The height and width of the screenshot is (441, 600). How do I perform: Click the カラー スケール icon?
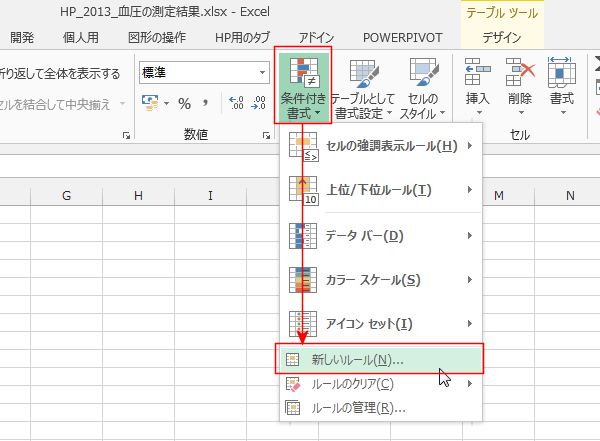coord(303,280)
